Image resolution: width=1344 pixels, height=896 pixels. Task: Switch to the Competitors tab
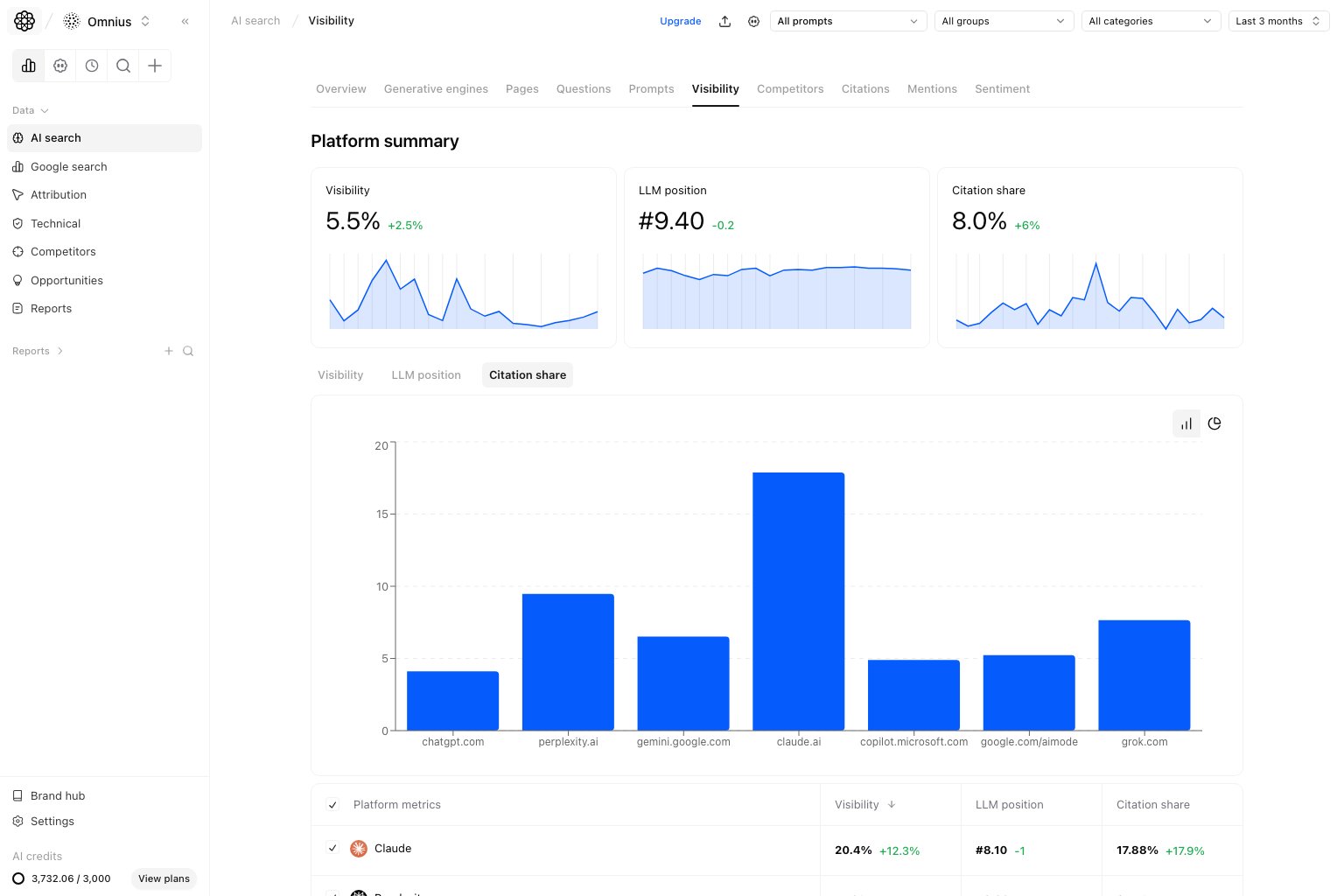[790, 89]
